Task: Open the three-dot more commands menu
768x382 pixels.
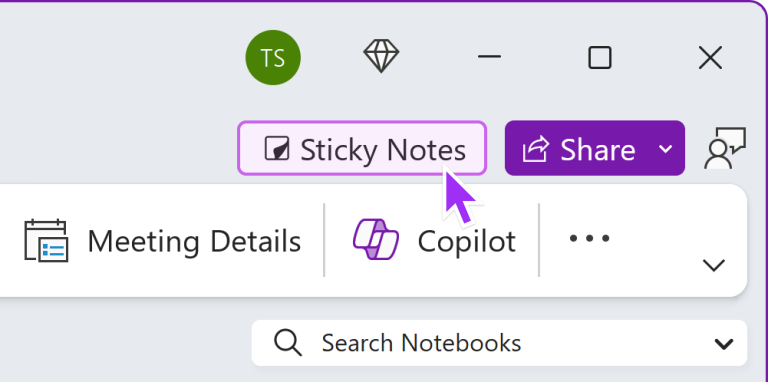Action: 589,239
